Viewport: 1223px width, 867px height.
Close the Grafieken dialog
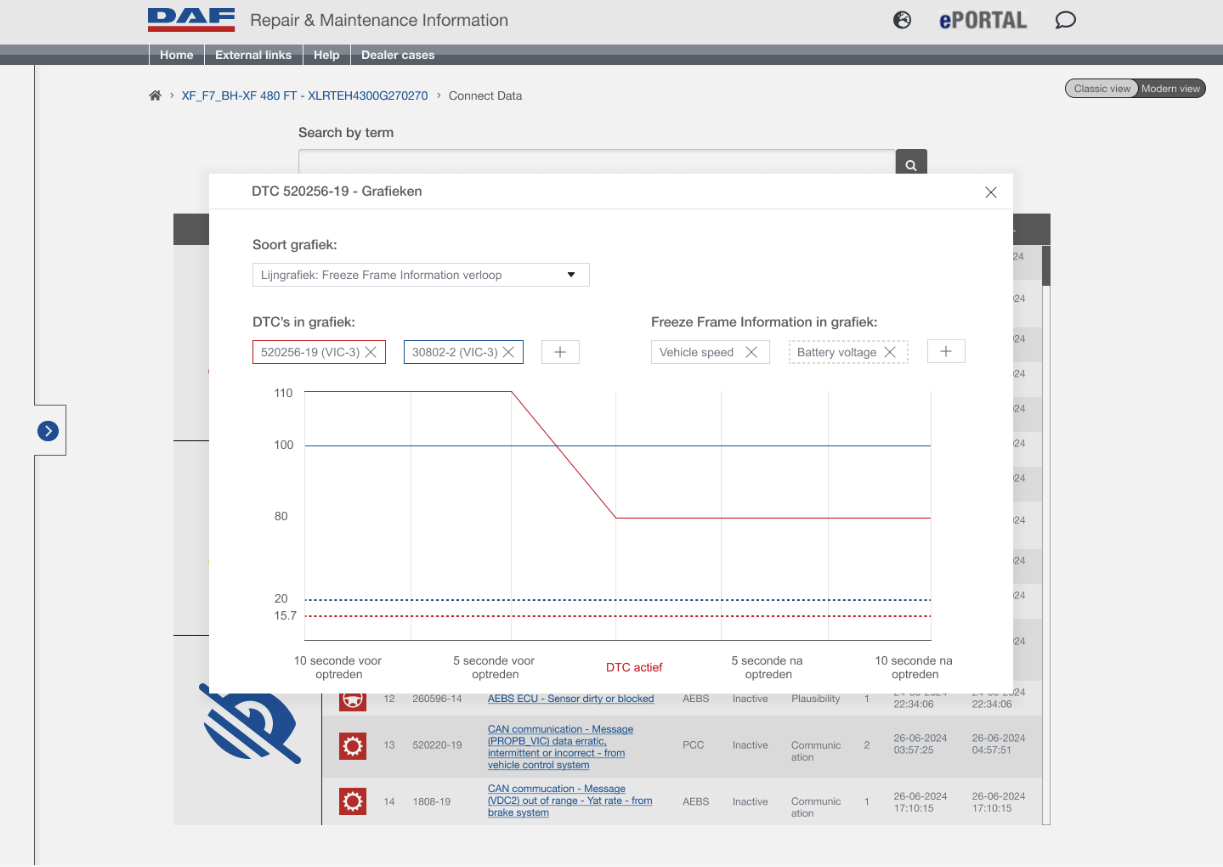991,192
